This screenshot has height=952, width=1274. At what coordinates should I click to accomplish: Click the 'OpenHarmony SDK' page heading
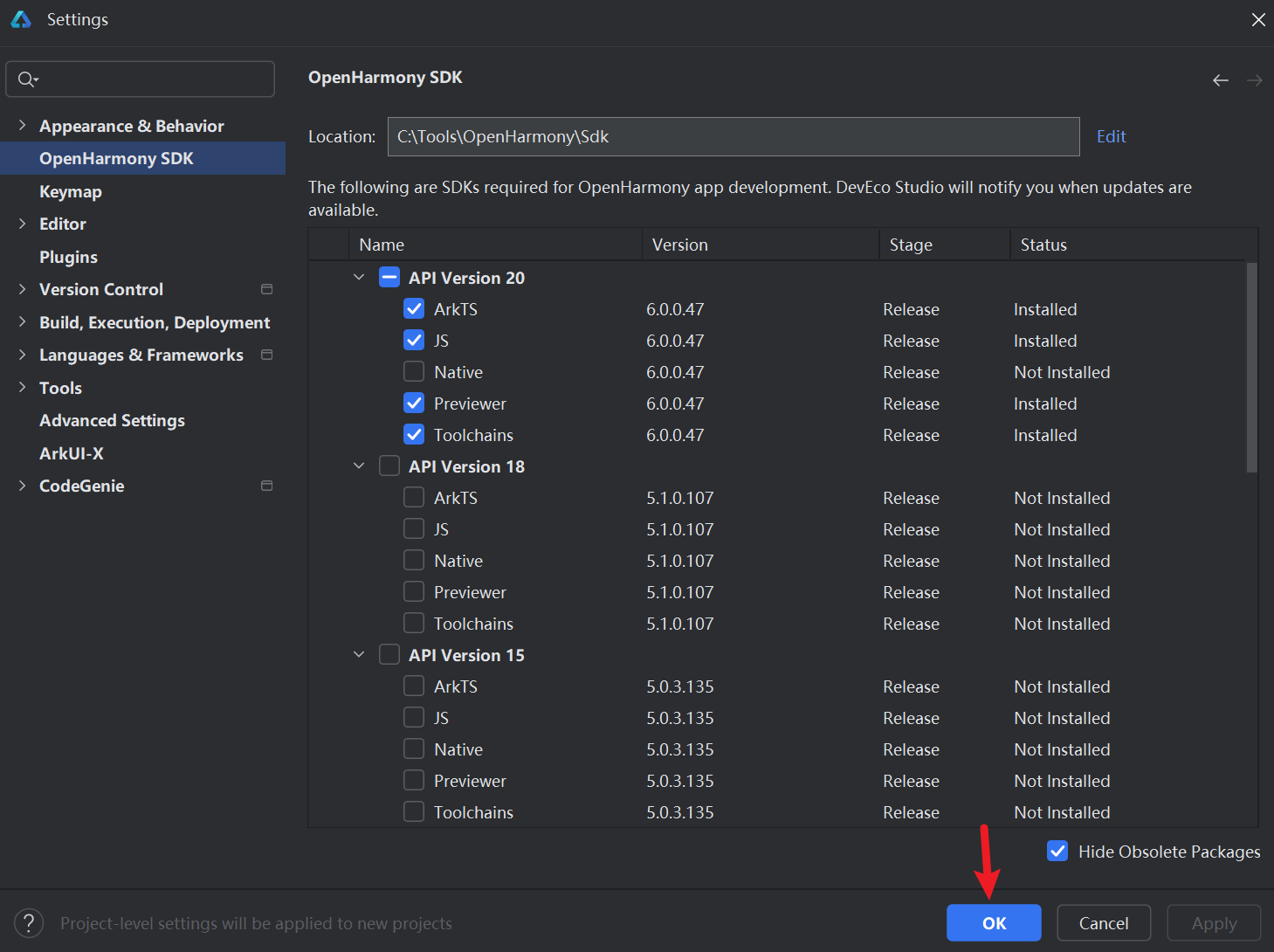385,77
